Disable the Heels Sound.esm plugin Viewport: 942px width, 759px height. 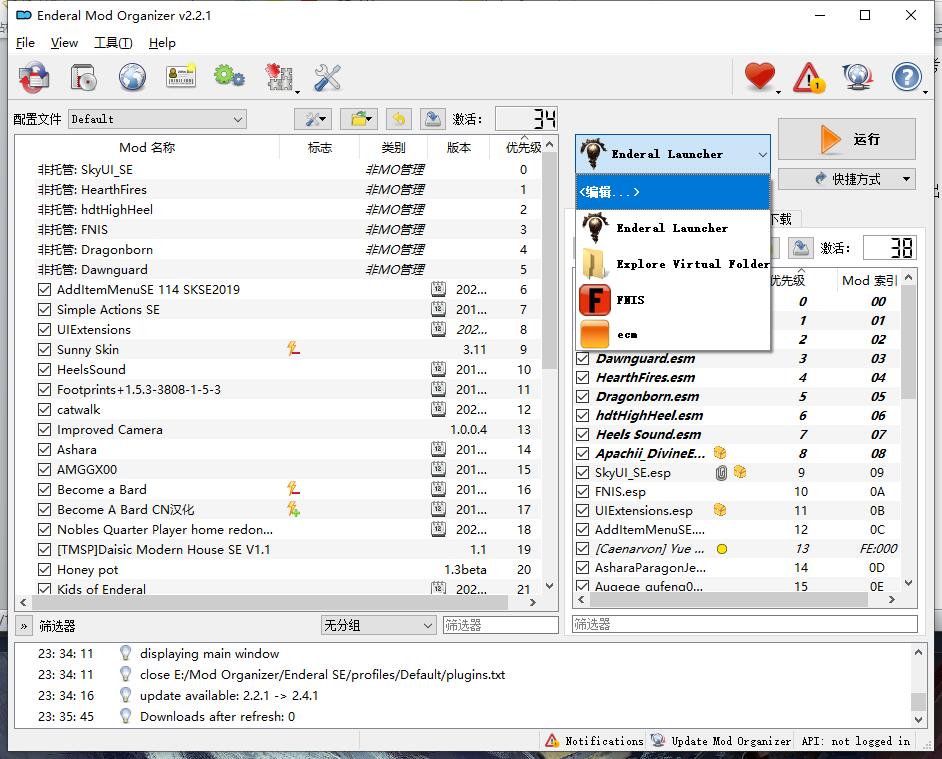point(582,434)
